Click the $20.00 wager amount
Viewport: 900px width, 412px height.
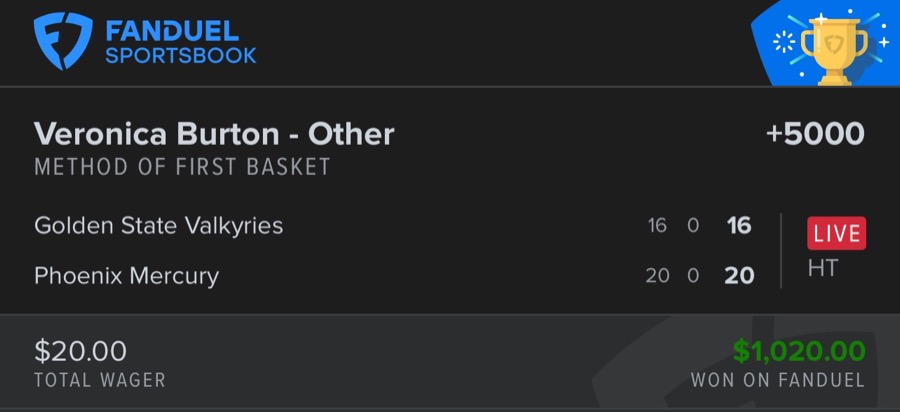[x=81, y=351]
